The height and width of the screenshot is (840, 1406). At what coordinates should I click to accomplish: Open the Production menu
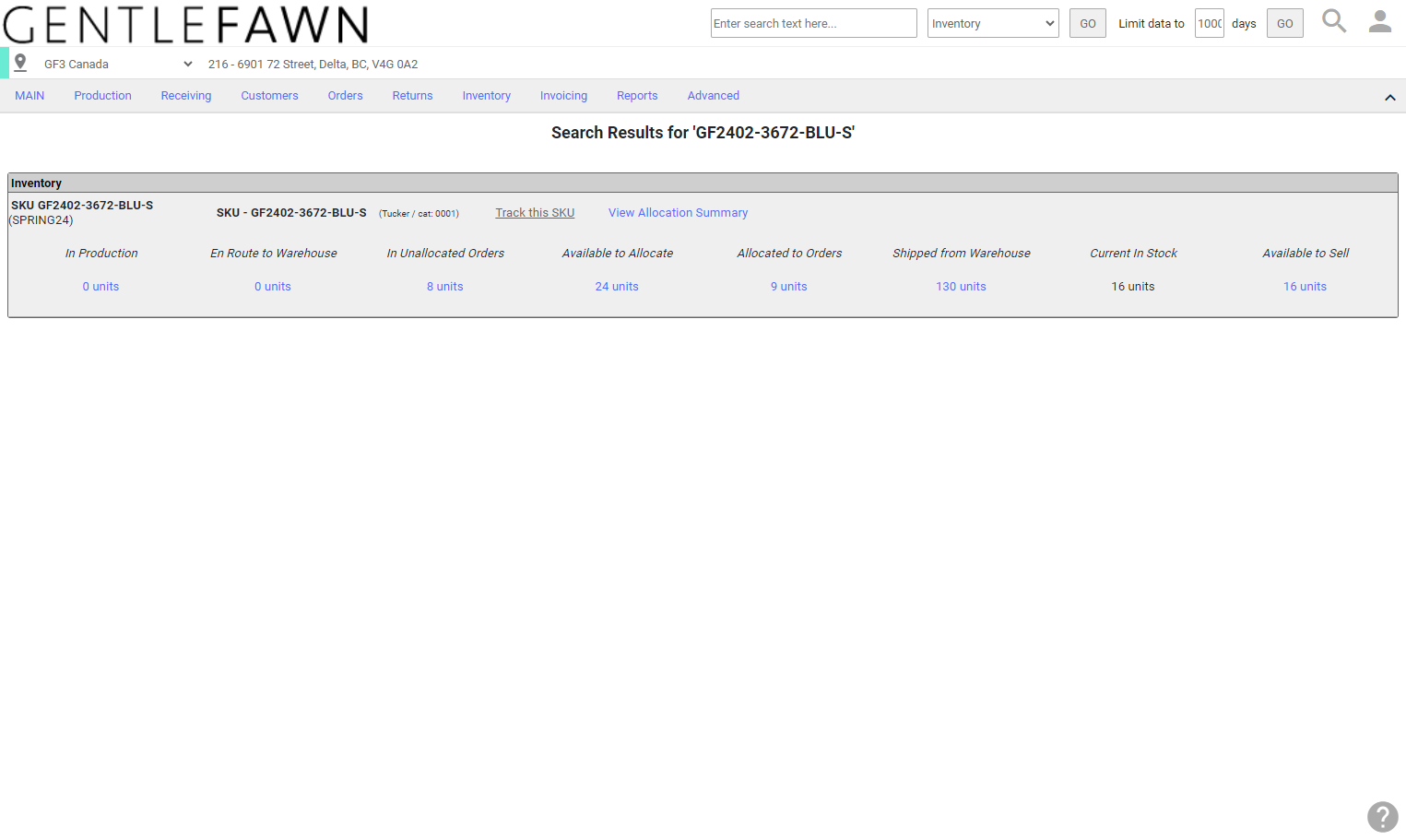[102, 96]
